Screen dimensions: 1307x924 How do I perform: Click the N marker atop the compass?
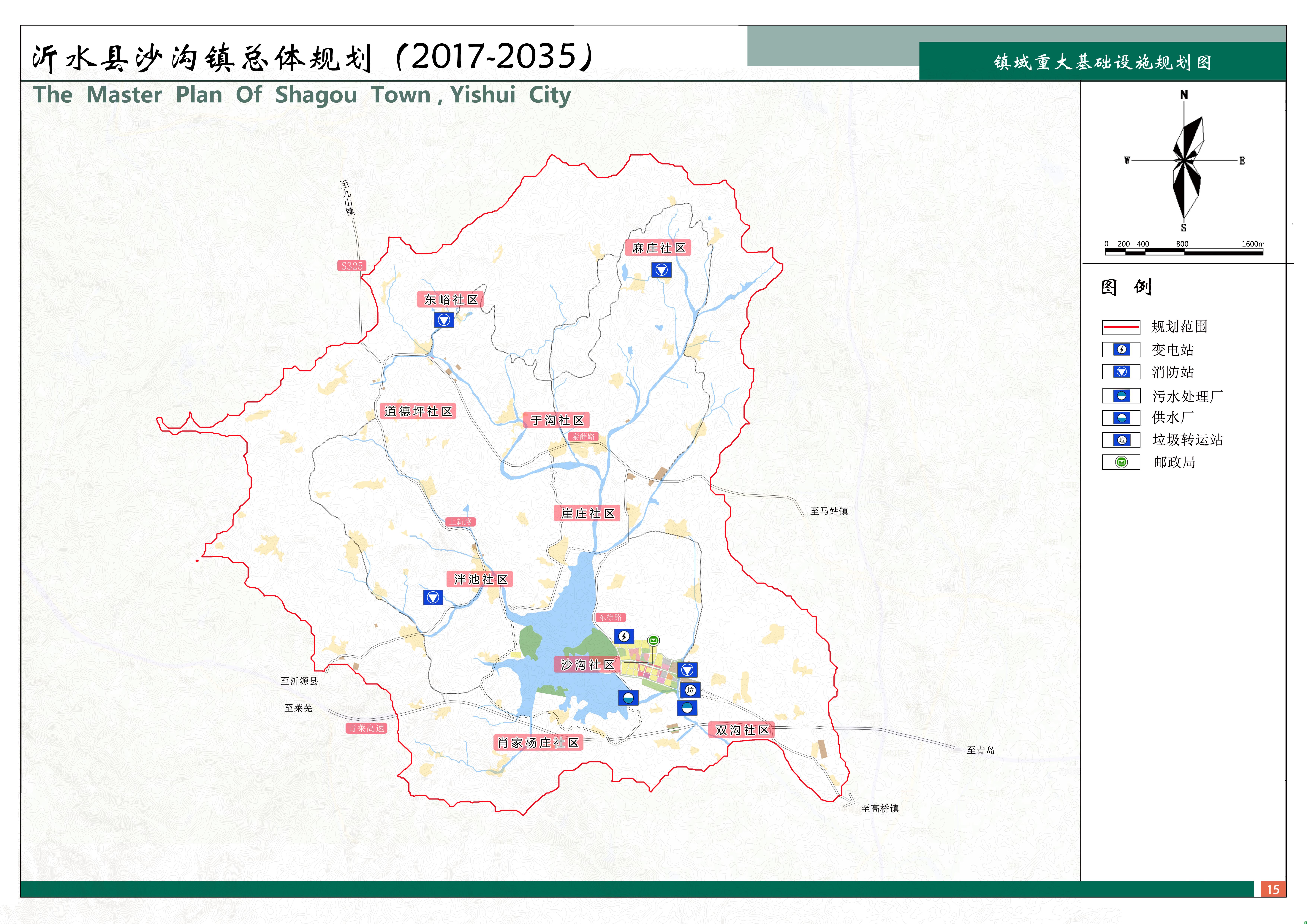pos(1184,94)
